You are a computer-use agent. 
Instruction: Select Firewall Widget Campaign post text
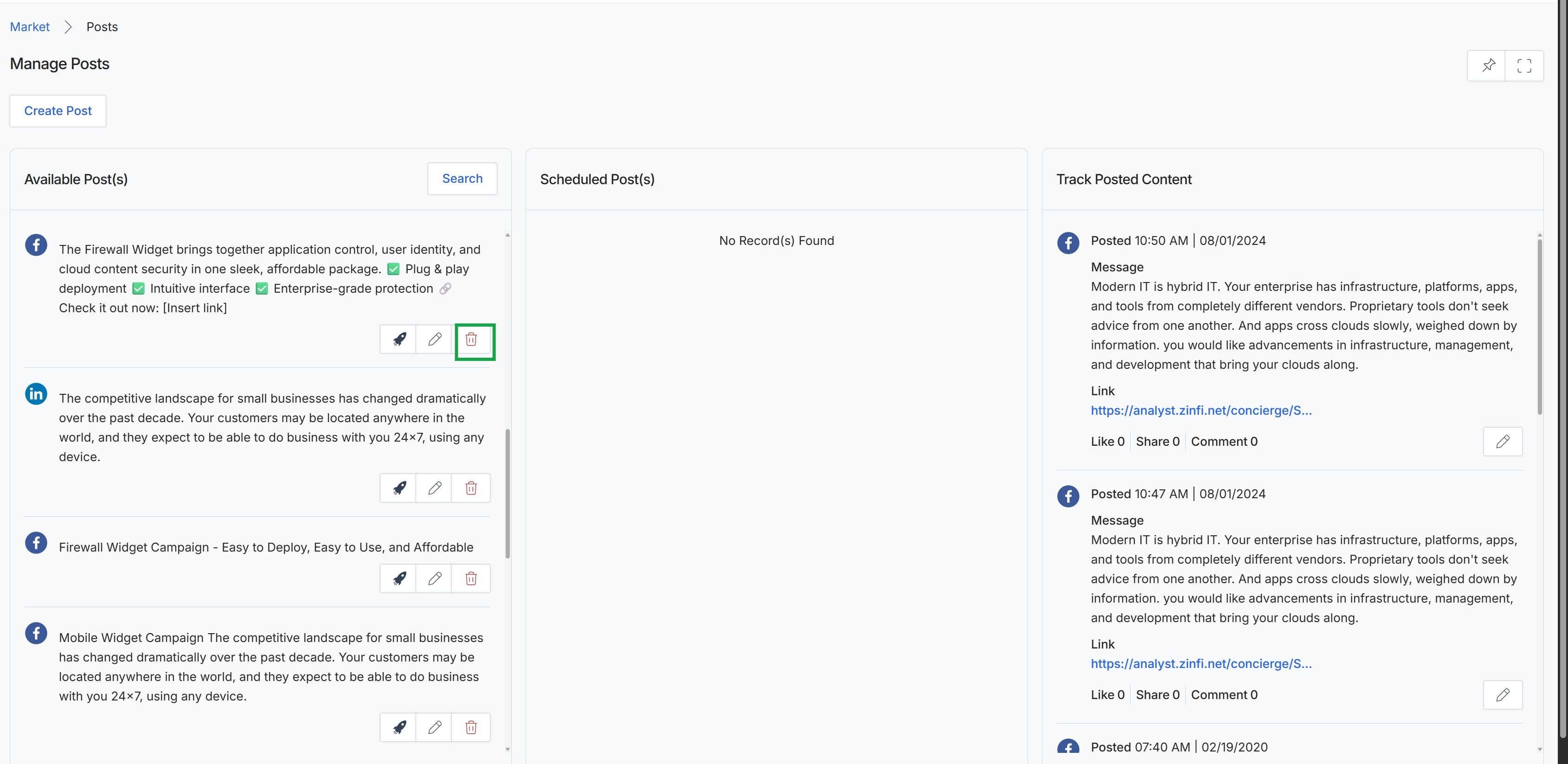click(266, 547)
